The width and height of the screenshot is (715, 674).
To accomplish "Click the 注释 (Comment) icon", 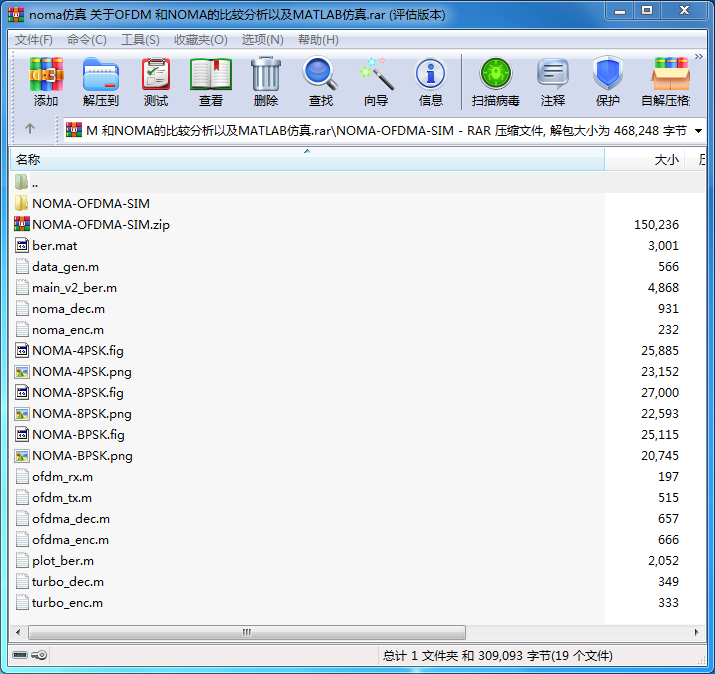I will (553, 74).
